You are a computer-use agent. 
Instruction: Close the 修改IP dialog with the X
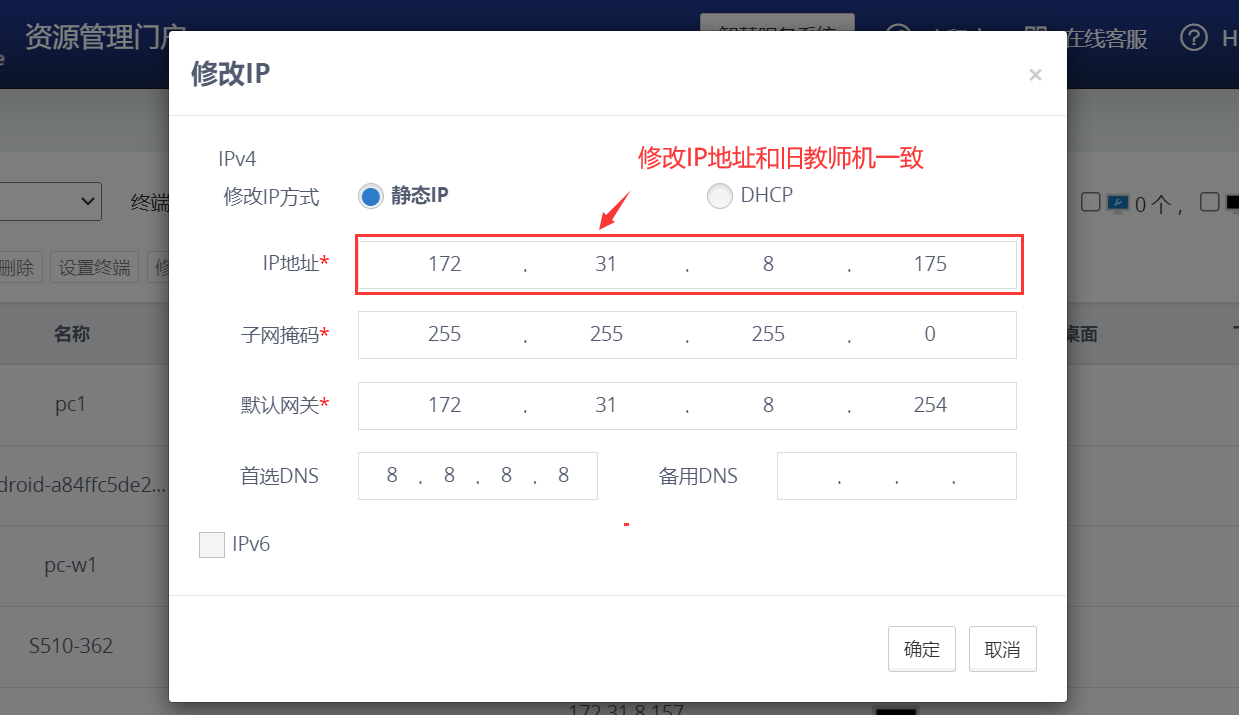click(1035, 75)
